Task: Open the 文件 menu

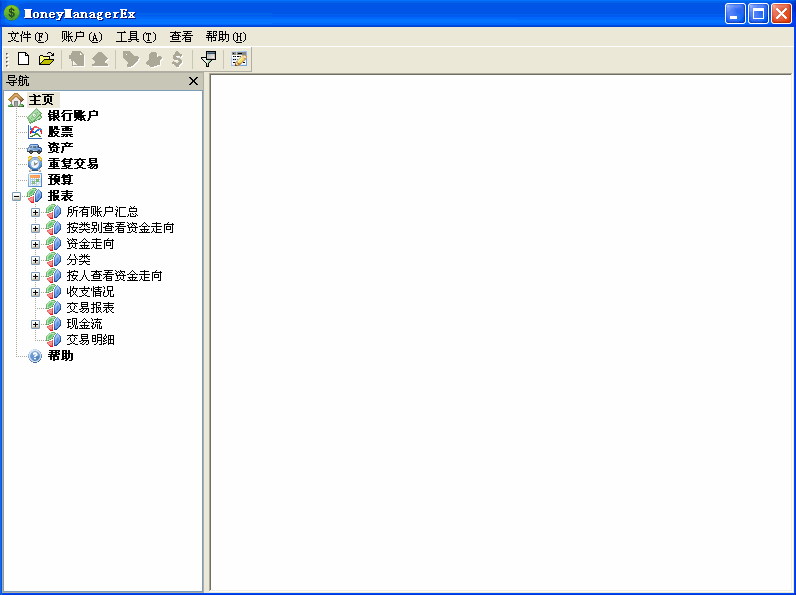Action: [x=27, y=36]
